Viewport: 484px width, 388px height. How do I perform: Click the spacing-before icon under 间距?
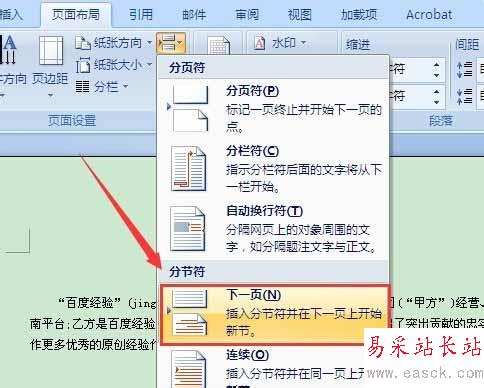pyautogui.click(x=465, y=69)
